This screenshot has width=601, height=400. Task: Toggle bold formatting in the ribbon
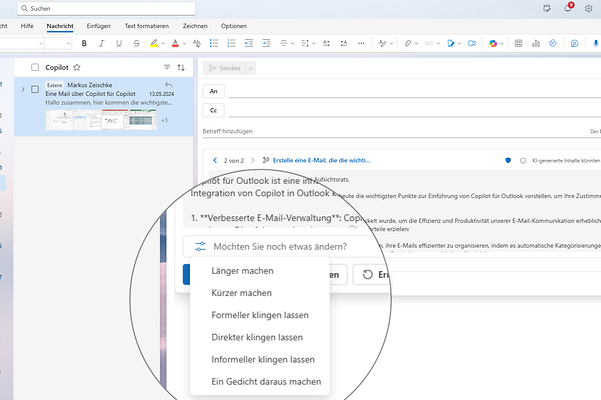point(84,43)
